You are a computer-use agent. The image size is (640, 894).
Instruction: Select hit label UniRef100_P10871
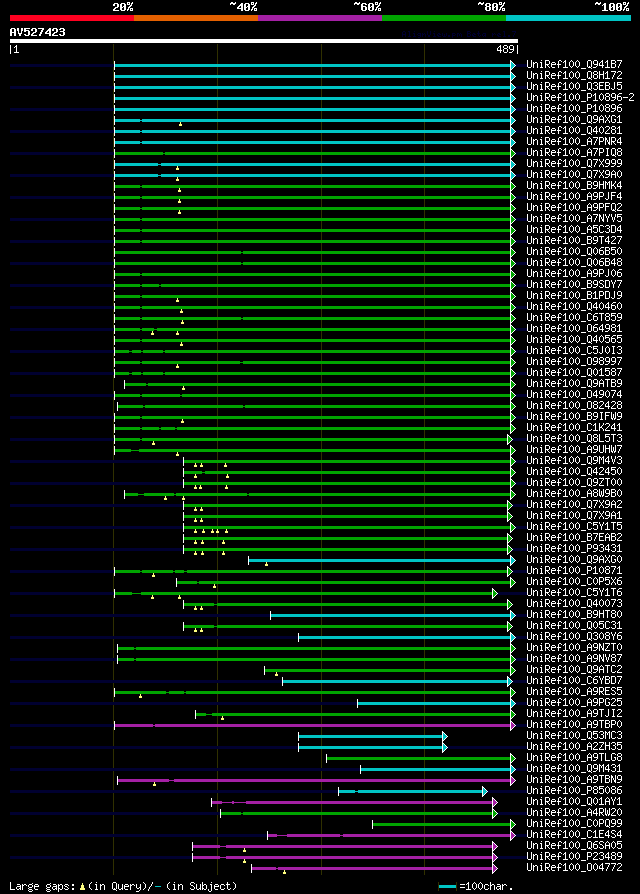574,571
